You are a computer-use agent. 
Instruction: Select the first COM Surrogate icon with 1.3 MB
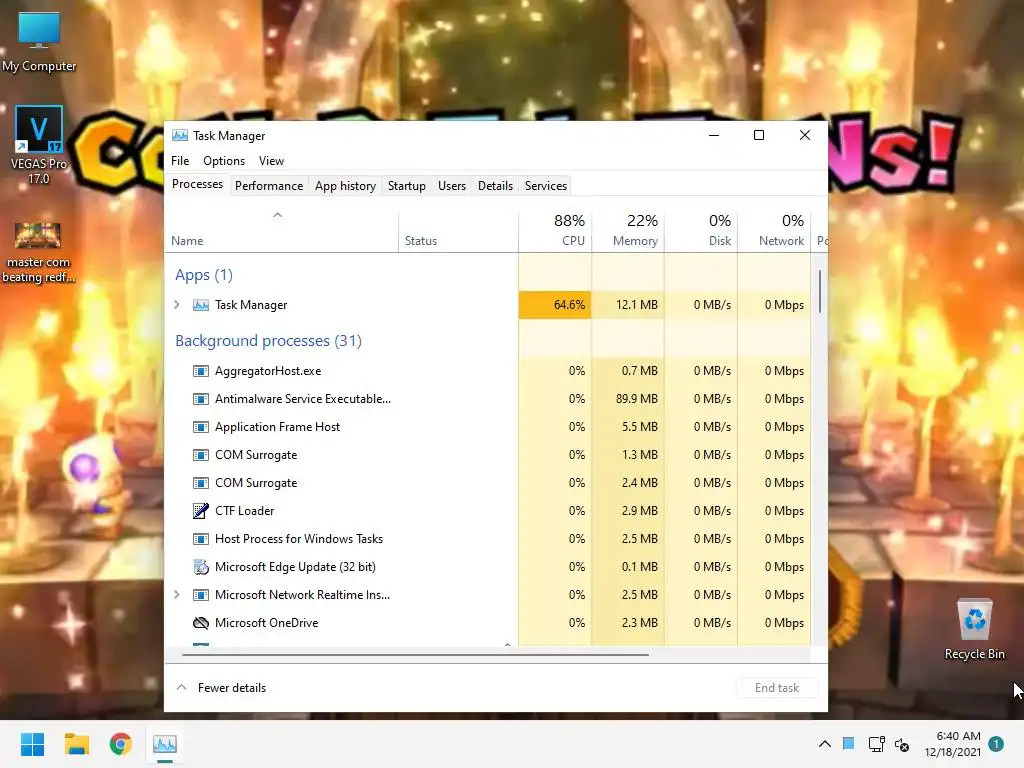[x=200, y=455]
